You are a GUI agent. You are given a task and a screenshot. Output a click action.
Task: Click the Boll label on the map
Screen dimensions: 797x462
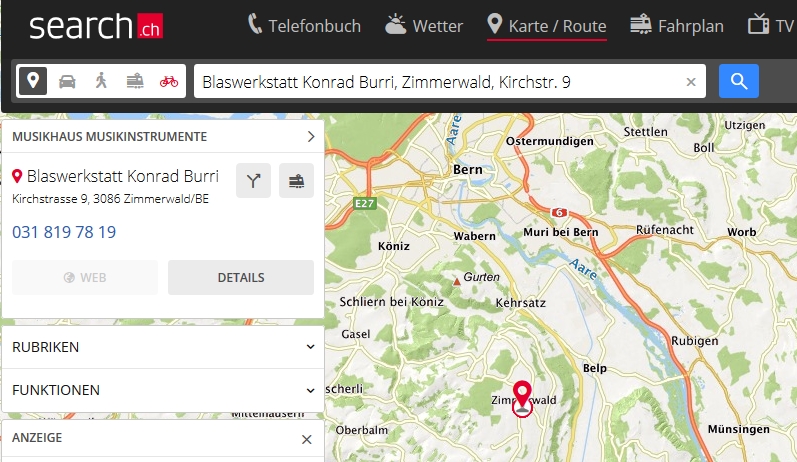[x=704, y=148]
